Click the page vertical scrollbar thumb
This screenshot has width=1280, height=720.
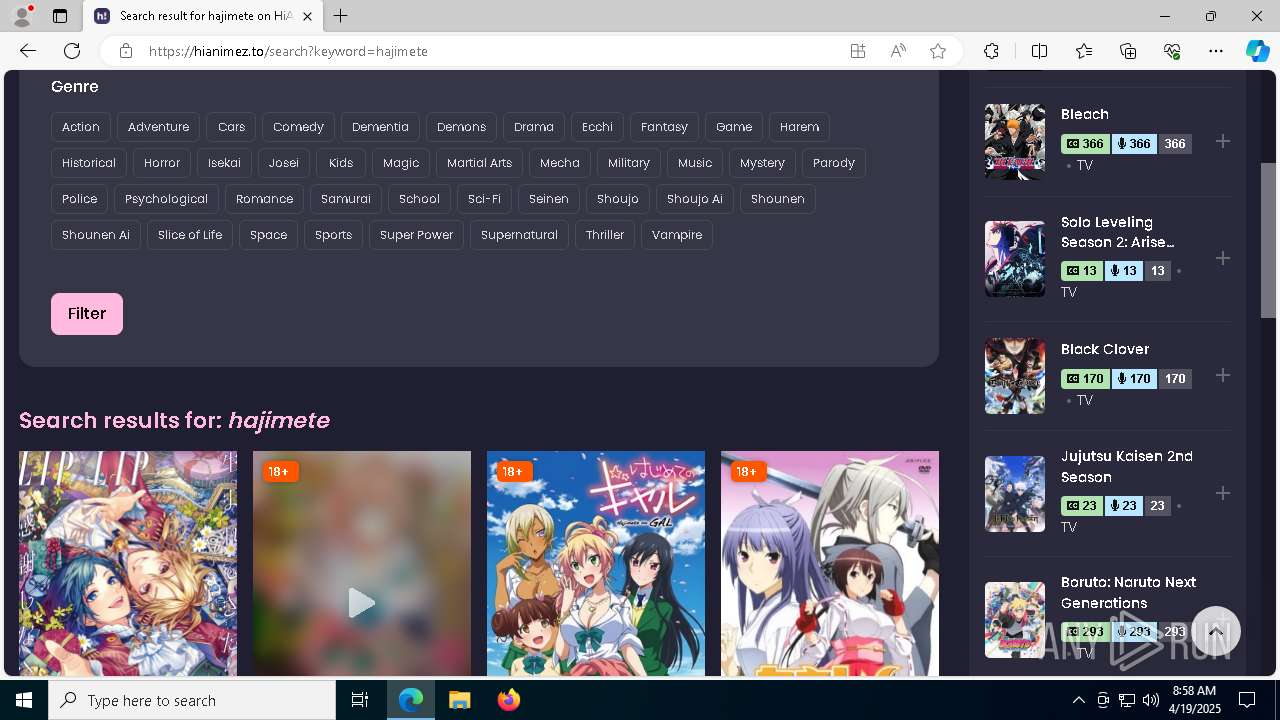click(1268, 240)
